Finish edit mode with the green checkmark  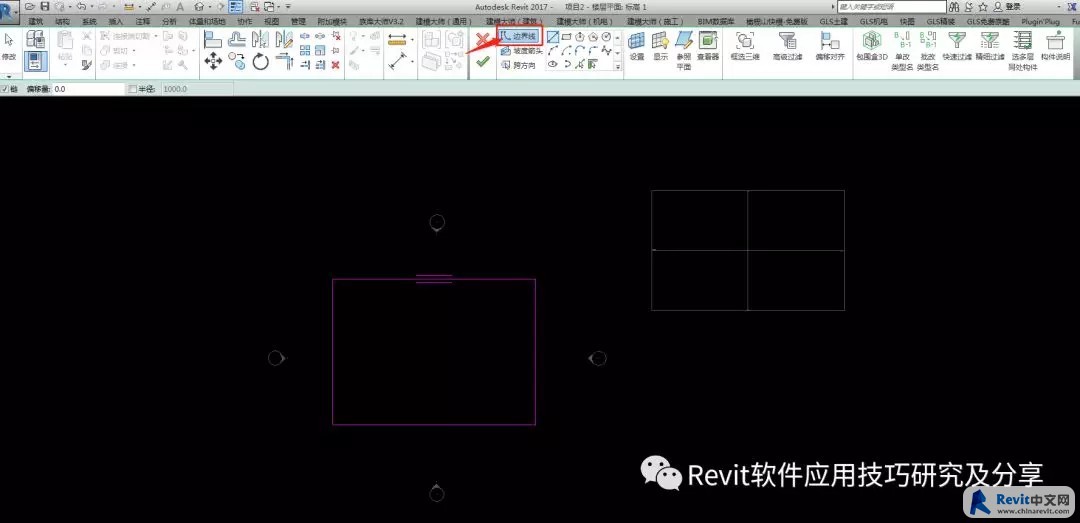pos(483,61)
